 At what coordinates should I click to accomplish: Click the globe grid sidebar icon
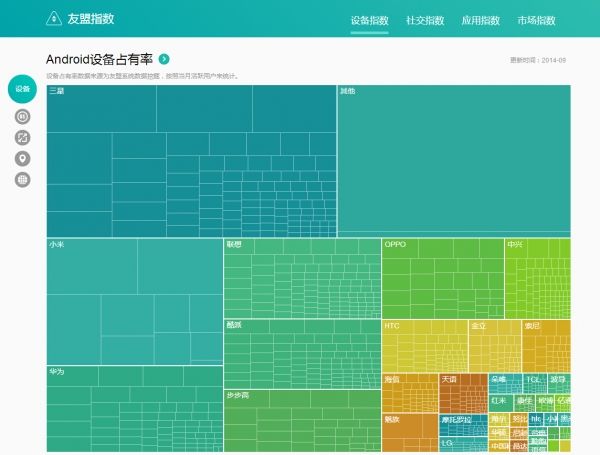pos(22,179)
